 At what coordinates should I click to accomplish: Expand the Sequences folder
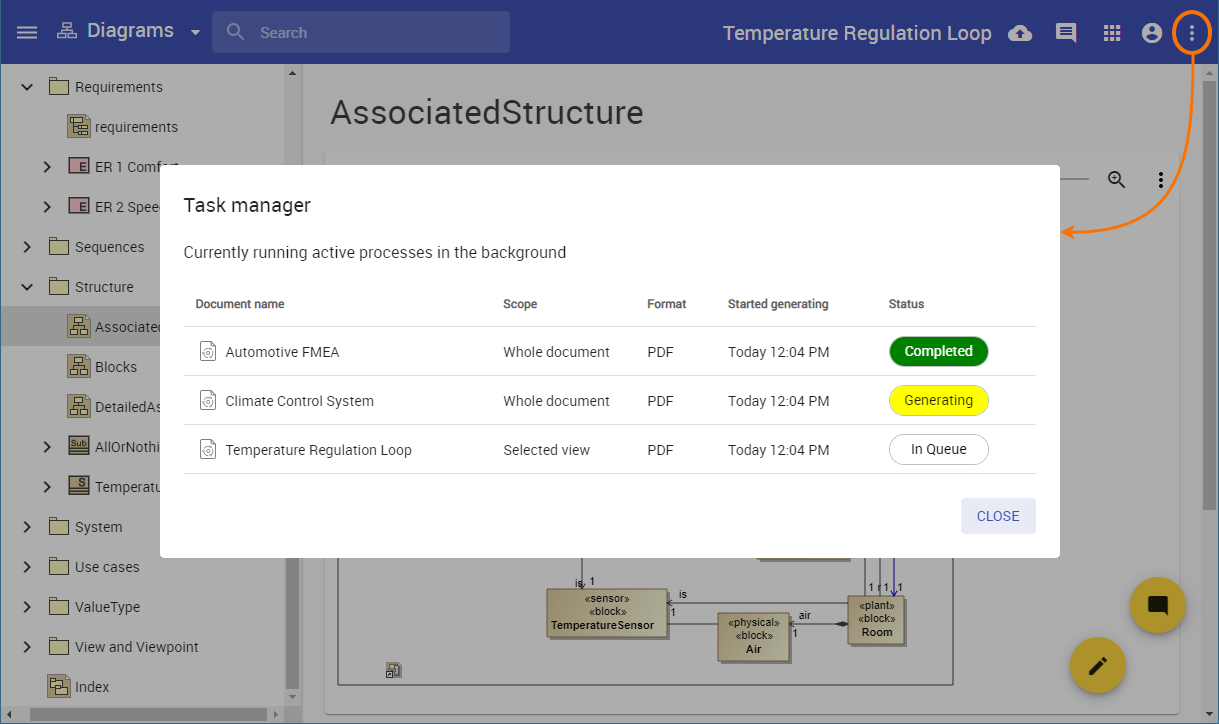27,247
